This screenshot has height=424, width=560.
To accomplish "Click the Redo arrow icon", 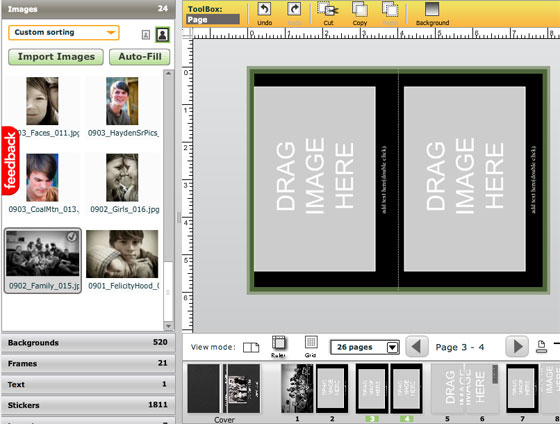I will pyautogui.click(x=294, y=9).
